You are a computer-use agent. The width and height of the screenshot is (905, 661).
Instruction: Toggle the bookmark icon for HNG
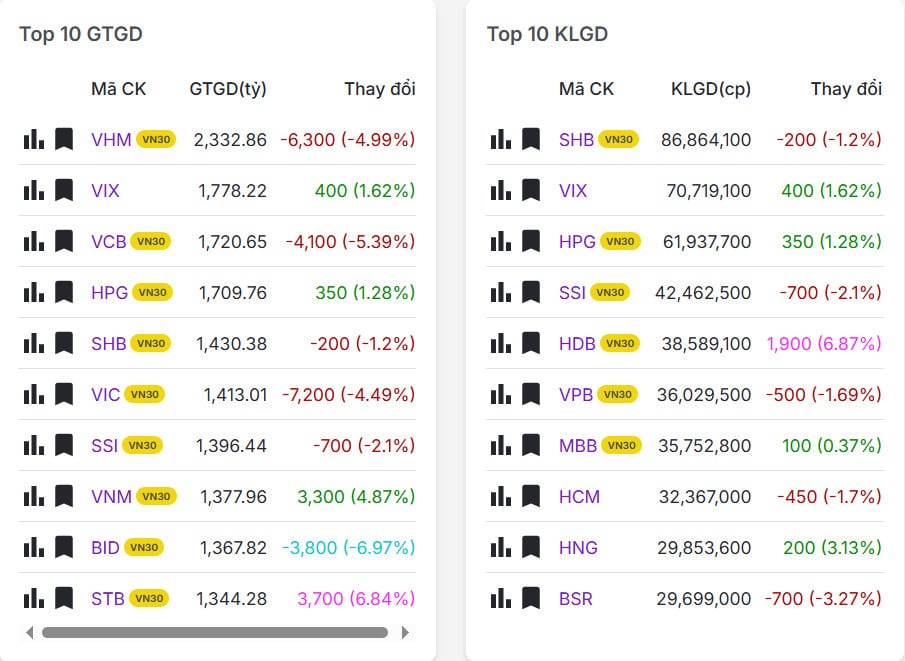(x=530, y=547)
